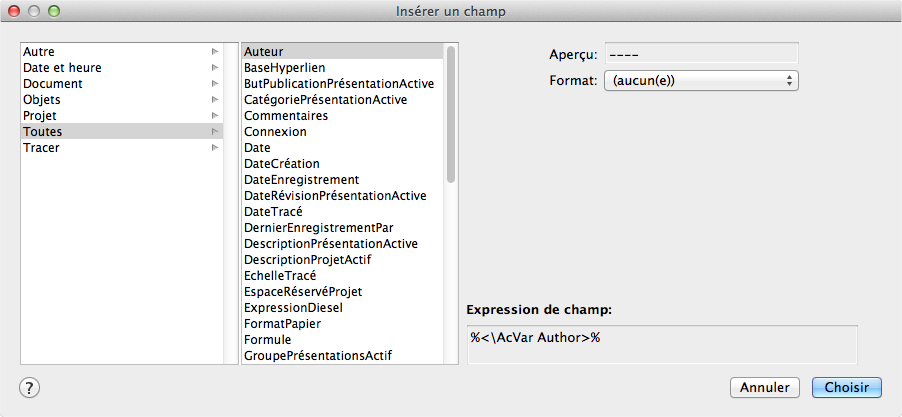Expand the Tracer category arrow
902x417 pixels.
pos(214,147)
